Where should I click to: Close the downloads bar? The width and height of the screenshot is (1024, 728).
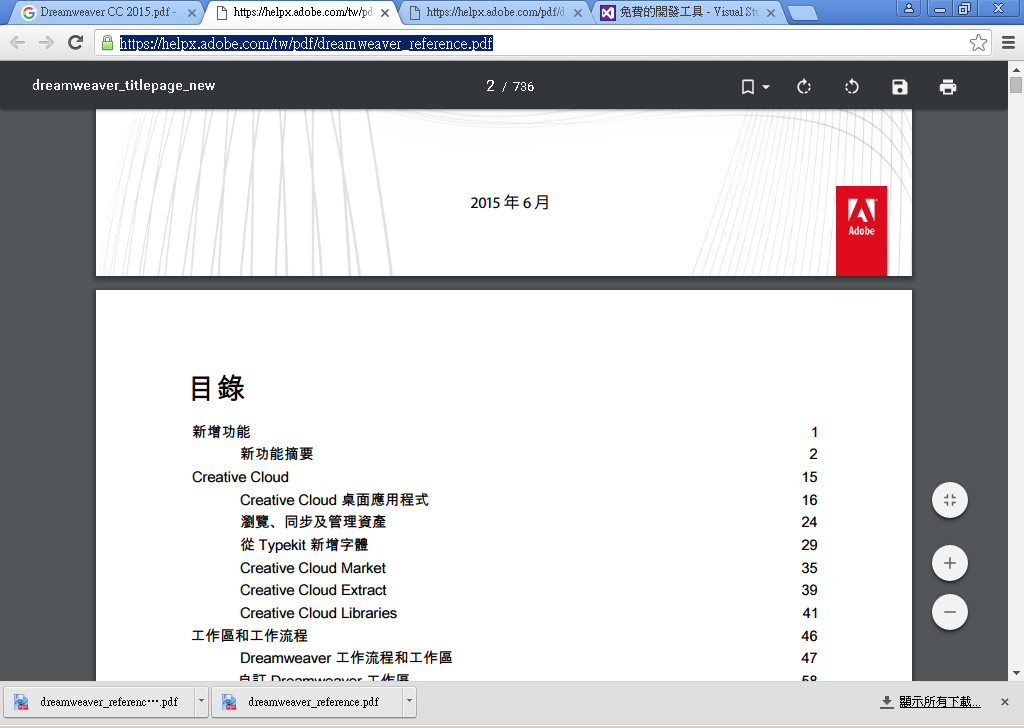(1005, 702)
